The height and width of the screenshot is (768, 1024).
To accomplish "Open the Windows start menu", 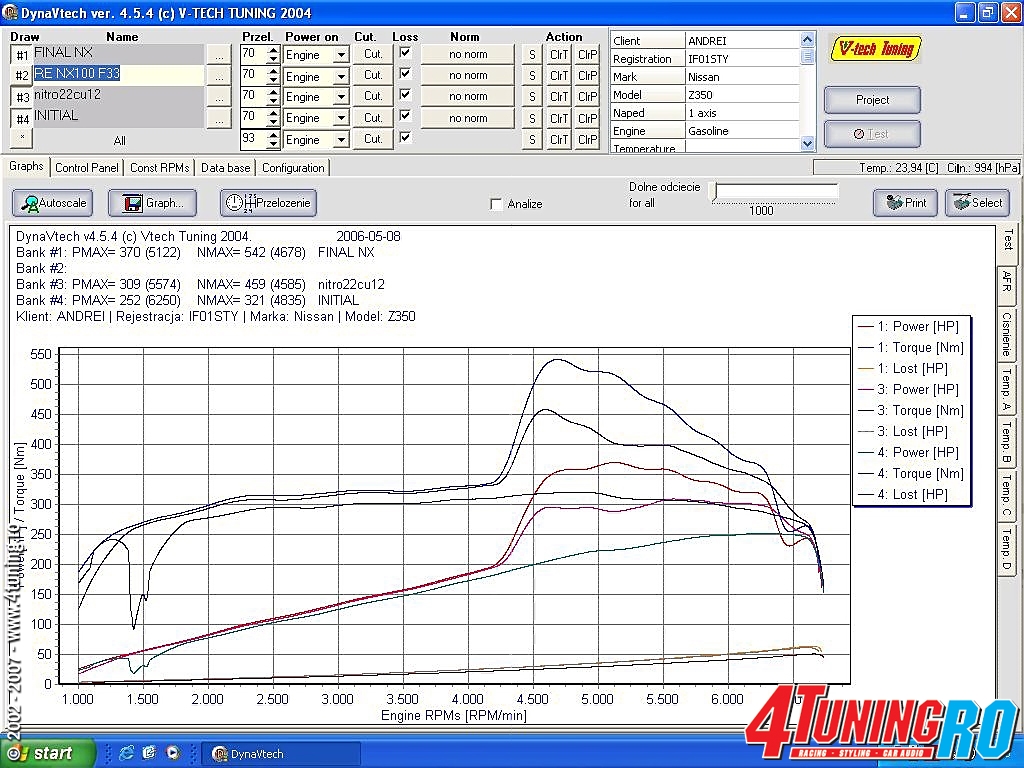I will pos(48,753).
